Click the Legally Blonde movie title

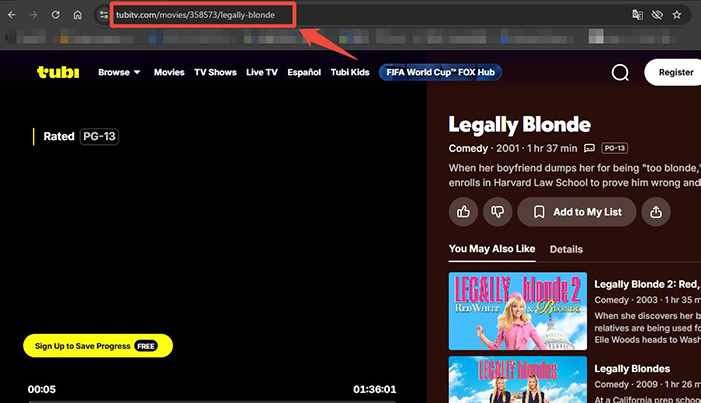click(x=519, y=124)
